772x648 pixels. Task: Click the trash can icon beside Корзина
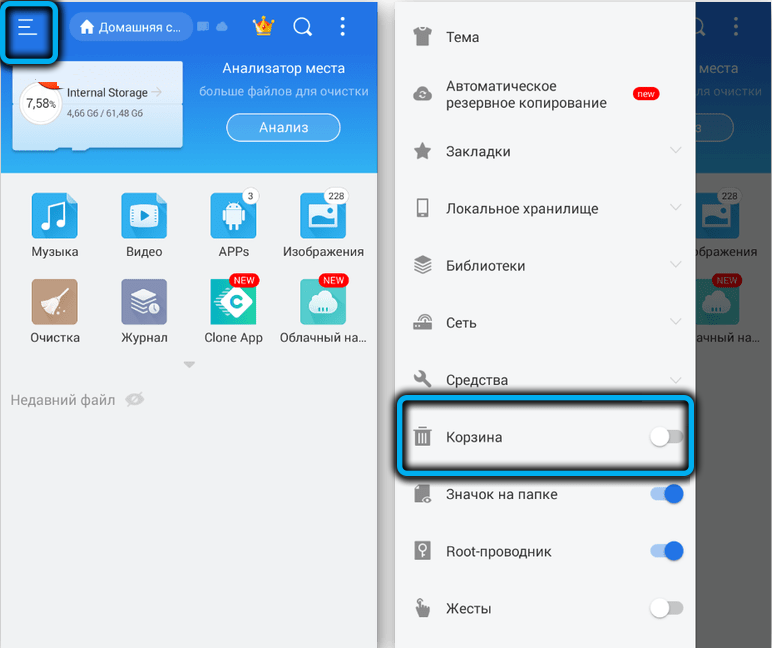tap(422, 436)
